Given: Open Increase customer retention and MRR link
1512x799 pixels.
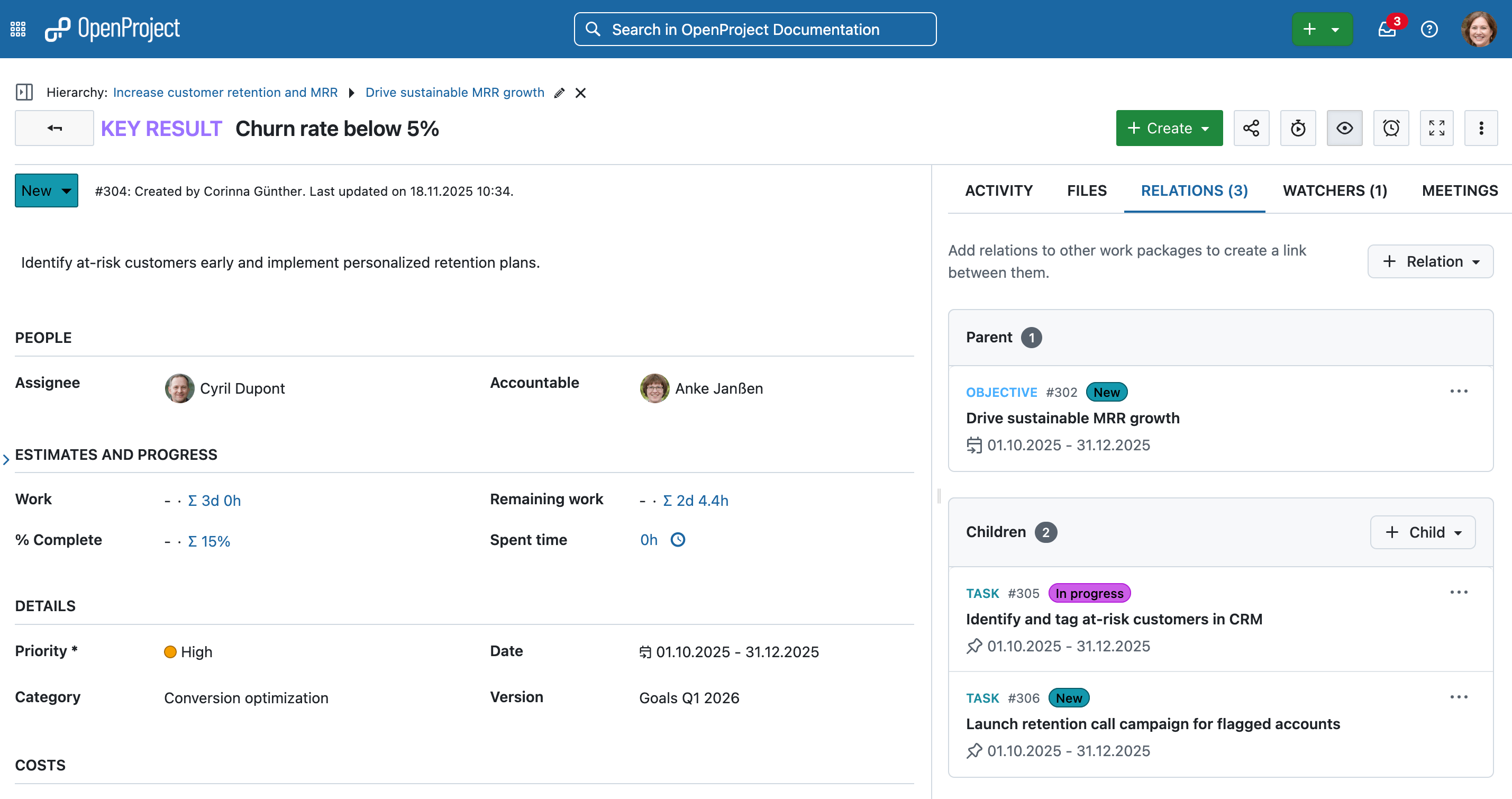Looking at the screenshot, I should (x=225, y=92).
